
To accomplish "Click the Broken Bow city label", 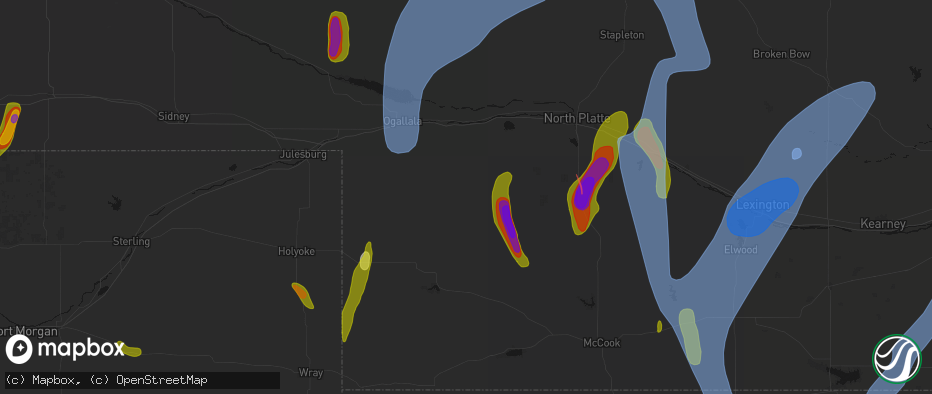I will coord(782,54).
